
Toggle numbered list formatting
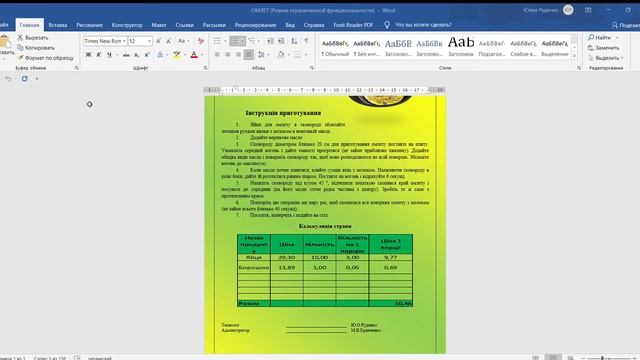point(234,41)
